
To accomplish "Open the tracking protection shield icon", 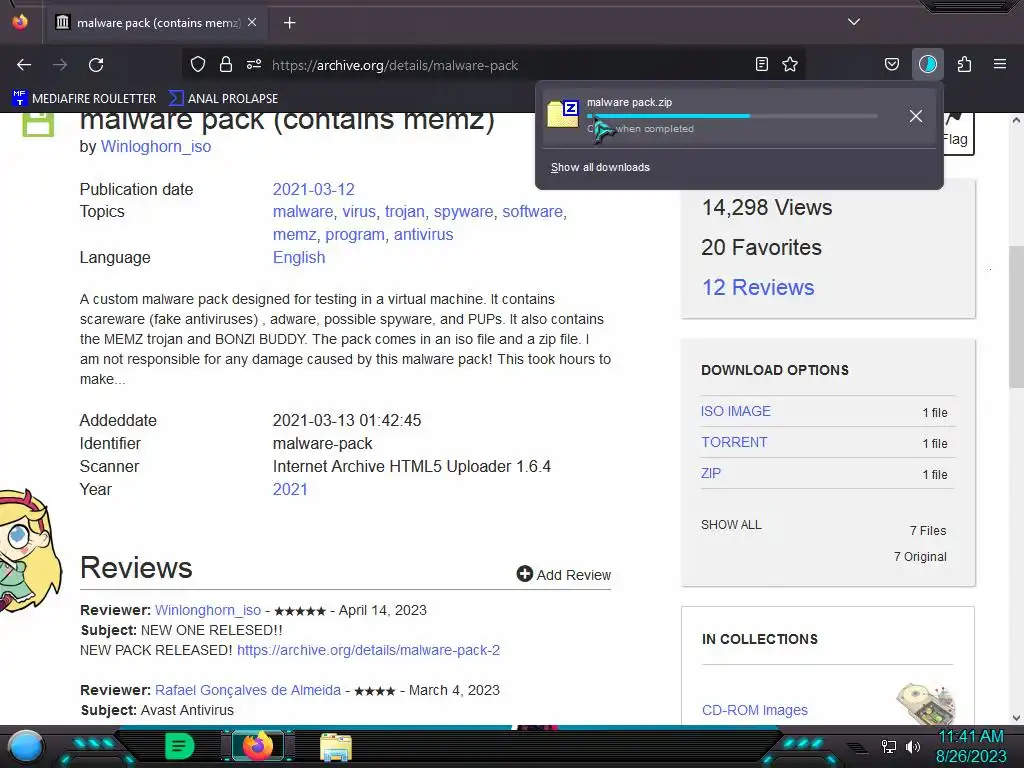I will coord(198,65).
